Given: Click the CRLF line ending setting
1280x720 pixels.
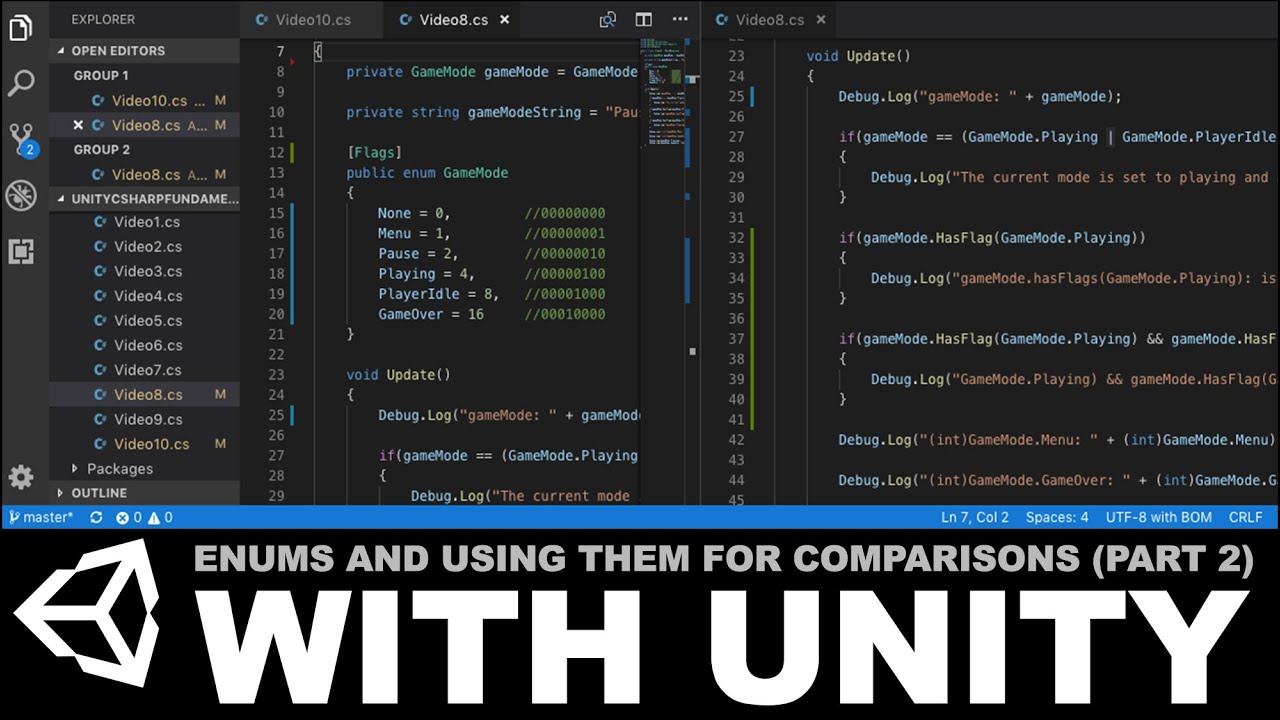Looking at the screenshot, I should (x=1246, y=517).
